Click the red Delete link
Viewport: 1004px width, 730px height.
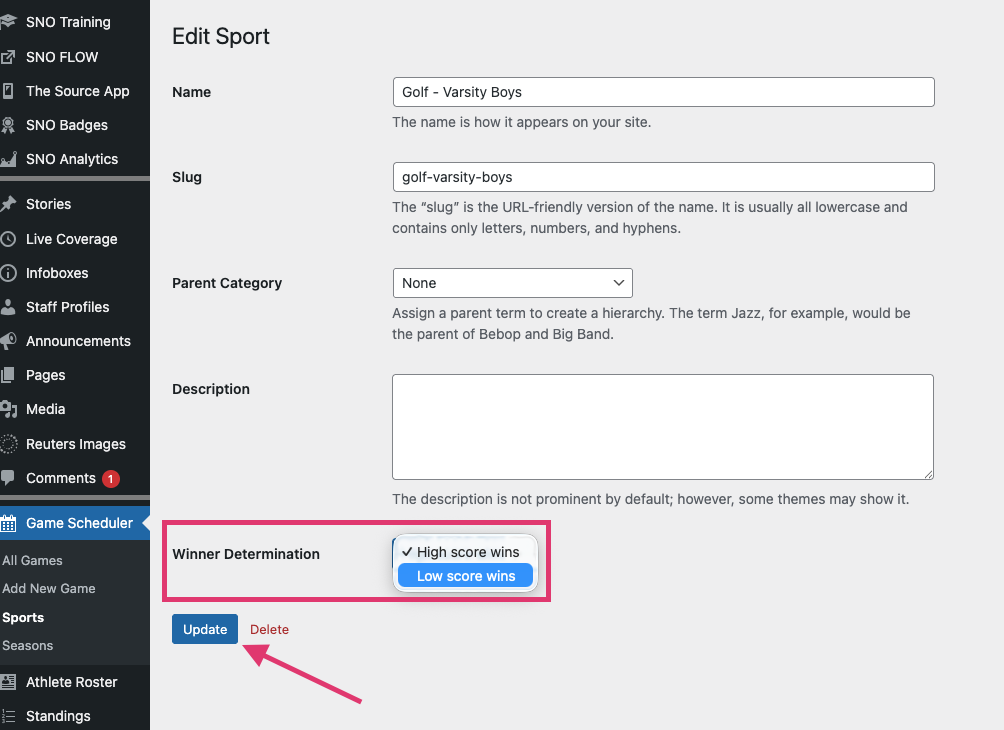tap(270, 629)
